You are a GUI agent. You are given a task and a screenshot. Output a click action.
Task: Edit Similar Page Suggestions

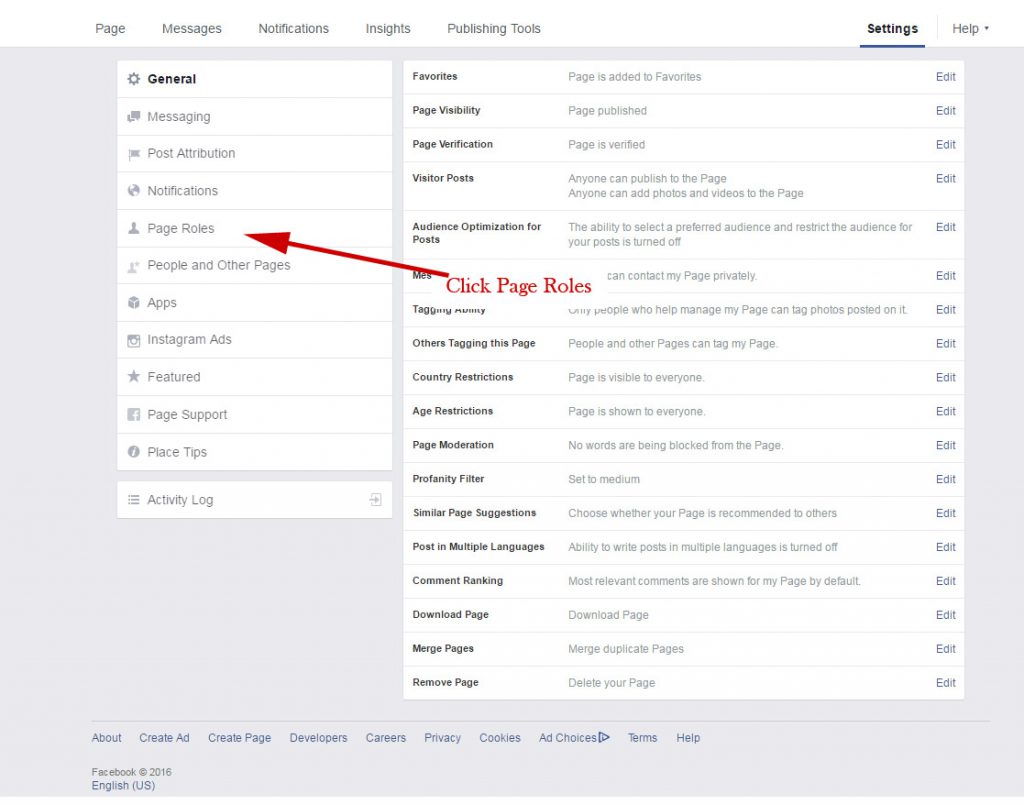pos(946,514)
